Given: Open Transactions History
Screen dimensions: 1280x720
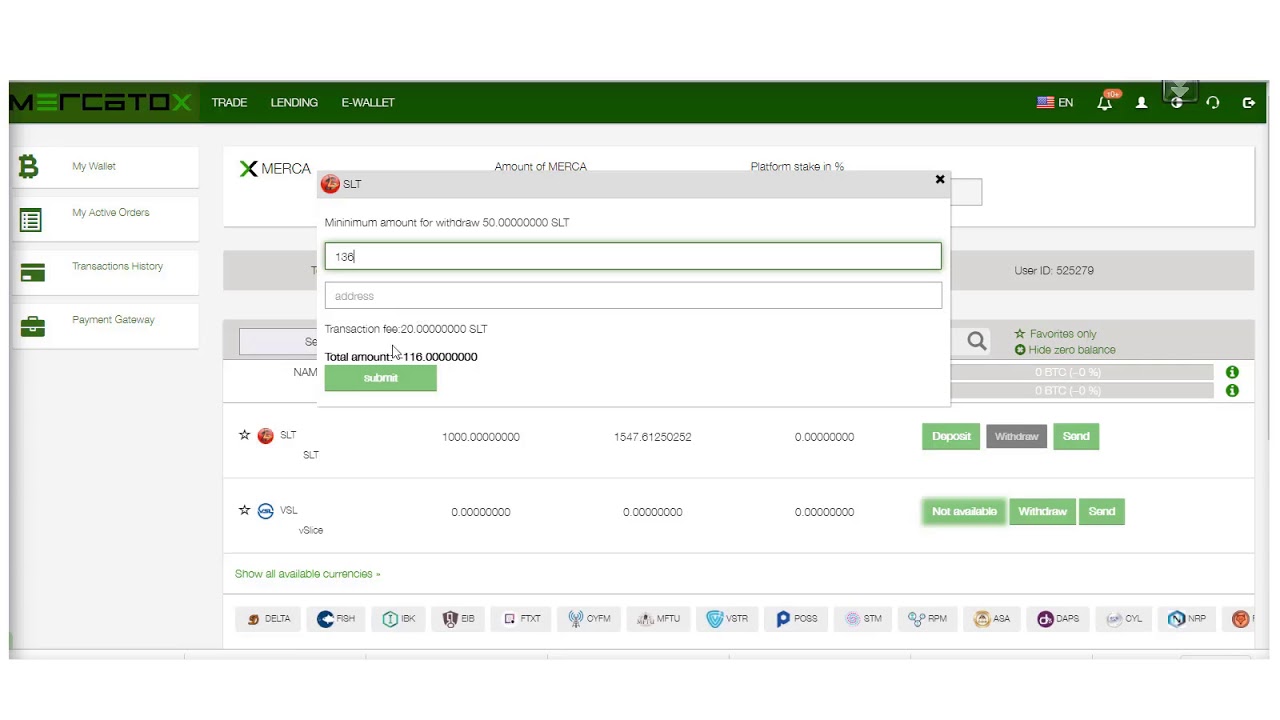Looking at the screenshot, I should click(x=117, y=266).
